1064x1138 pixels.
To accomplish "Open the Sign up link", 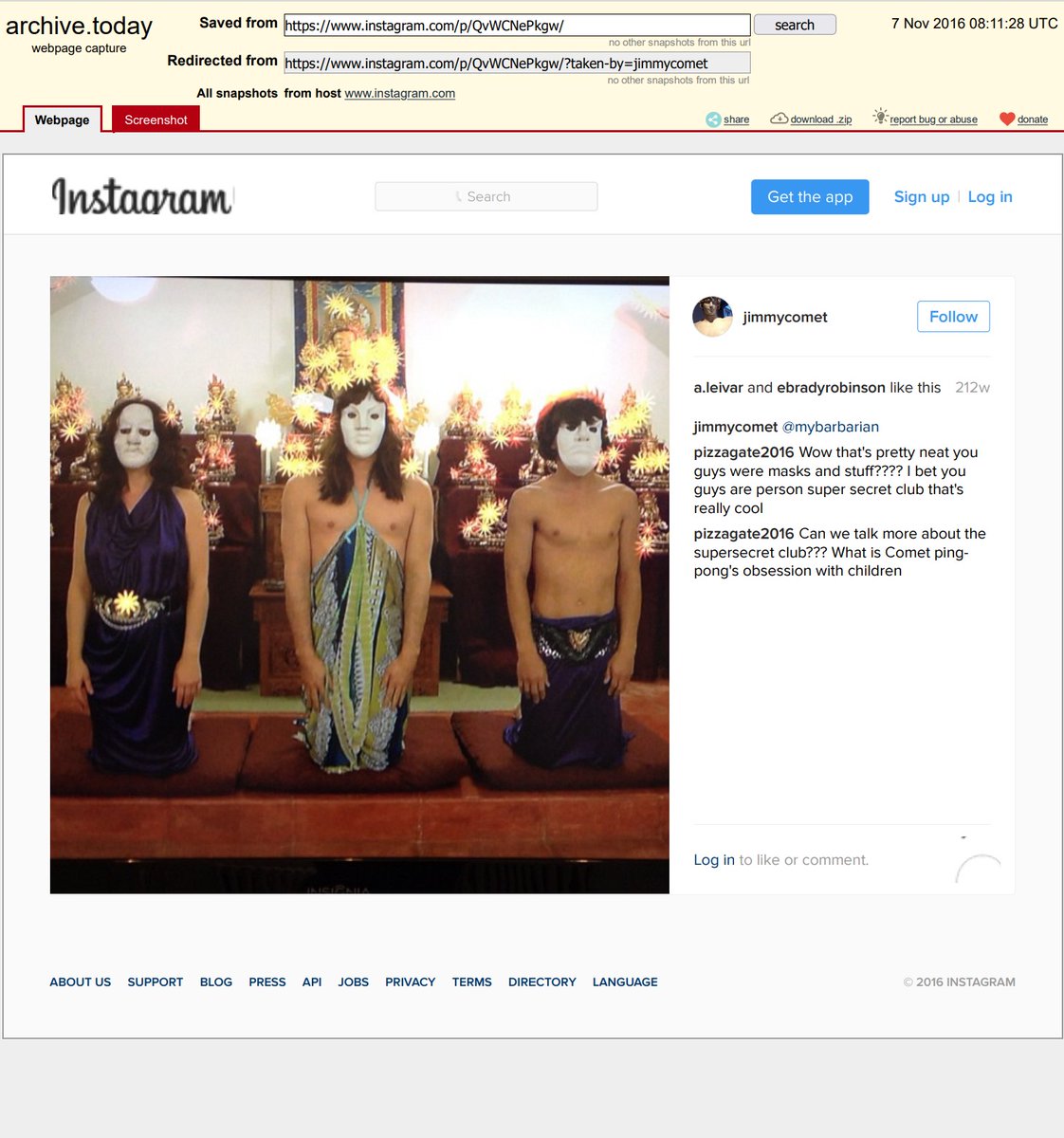I will pos(921,197).
